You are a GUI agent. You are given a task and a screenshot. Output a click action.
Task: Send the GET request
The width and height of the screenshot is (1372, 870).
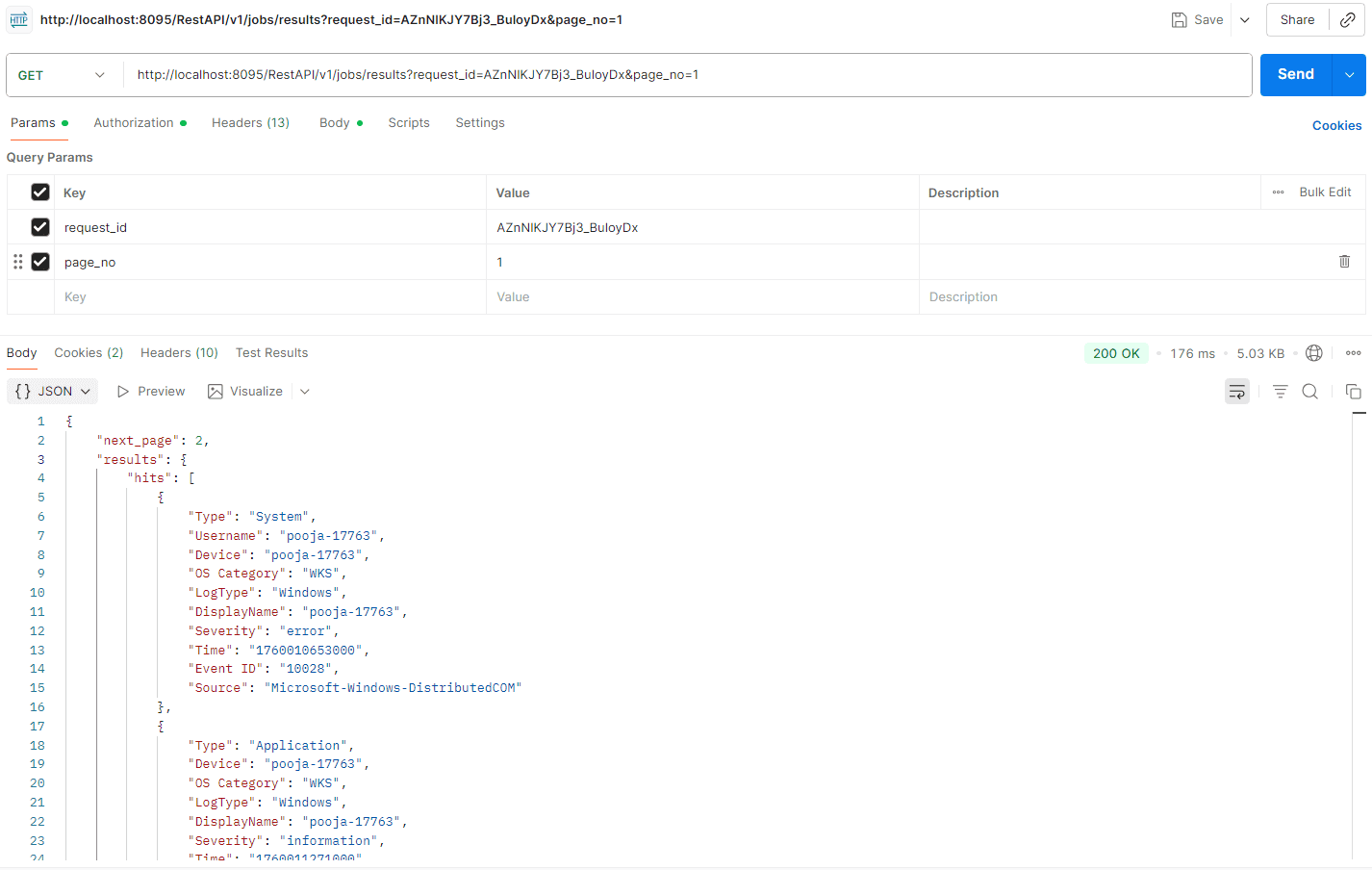coord(1296,75)
